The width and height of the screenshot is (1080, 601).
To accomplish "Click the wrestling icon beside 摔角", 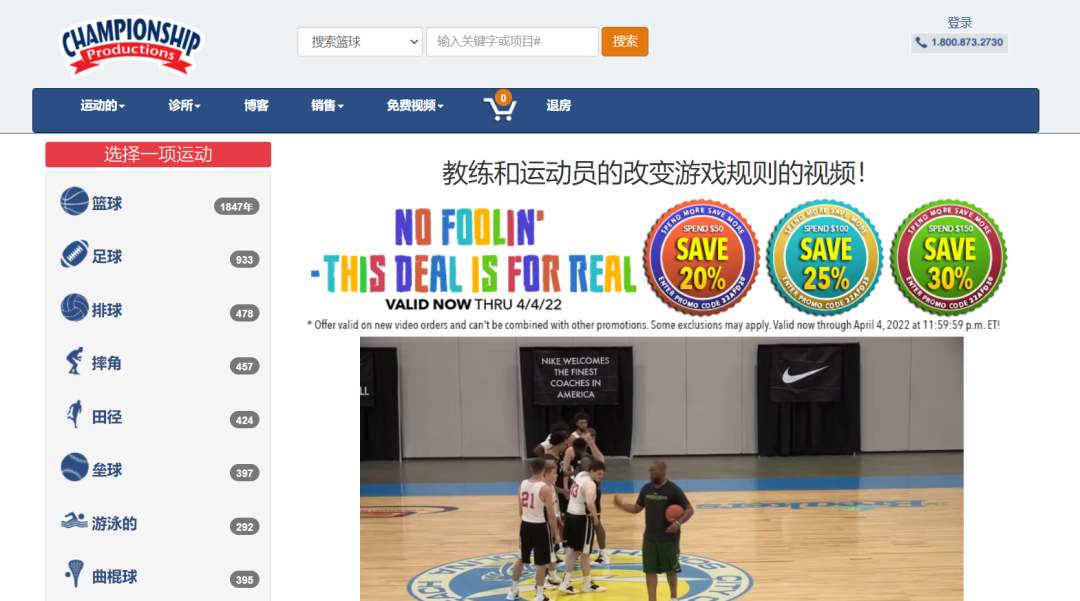I will [74, 361].
